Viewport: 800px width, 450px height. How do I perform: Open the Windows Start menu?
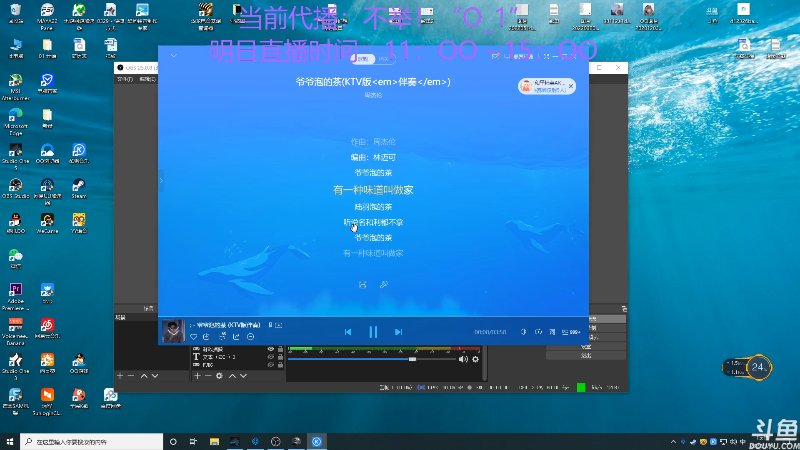pos(10,441)
